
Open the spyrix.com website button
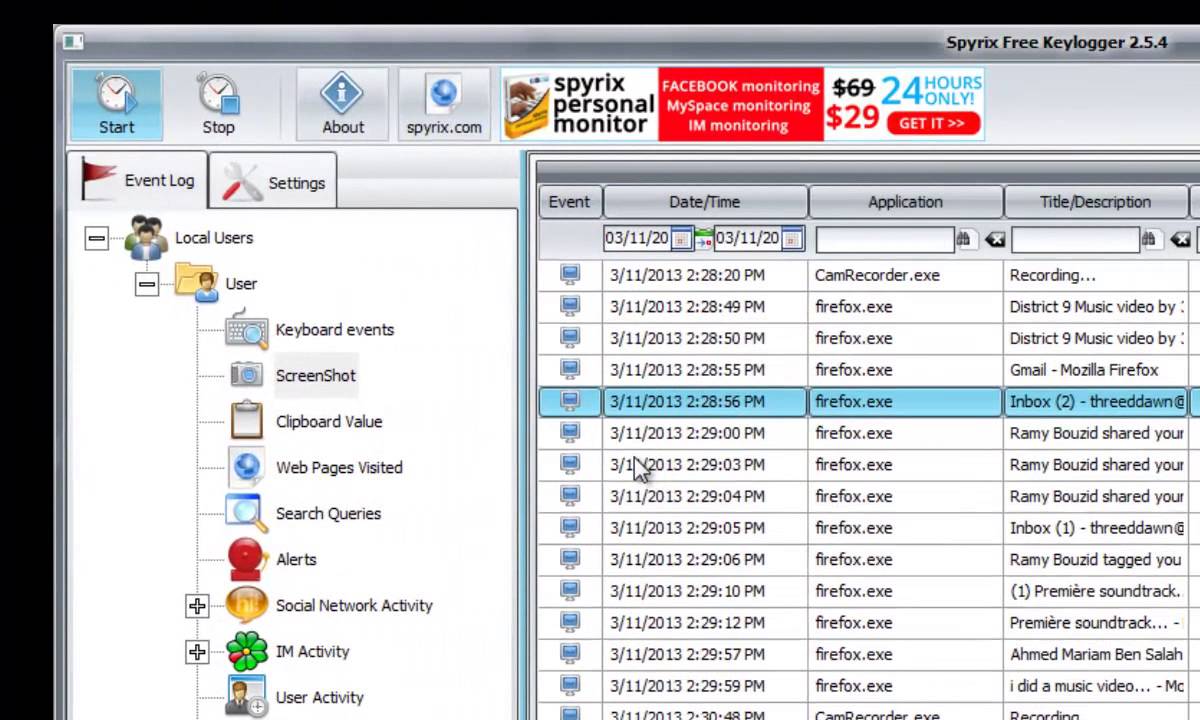[x=444, y=104]
